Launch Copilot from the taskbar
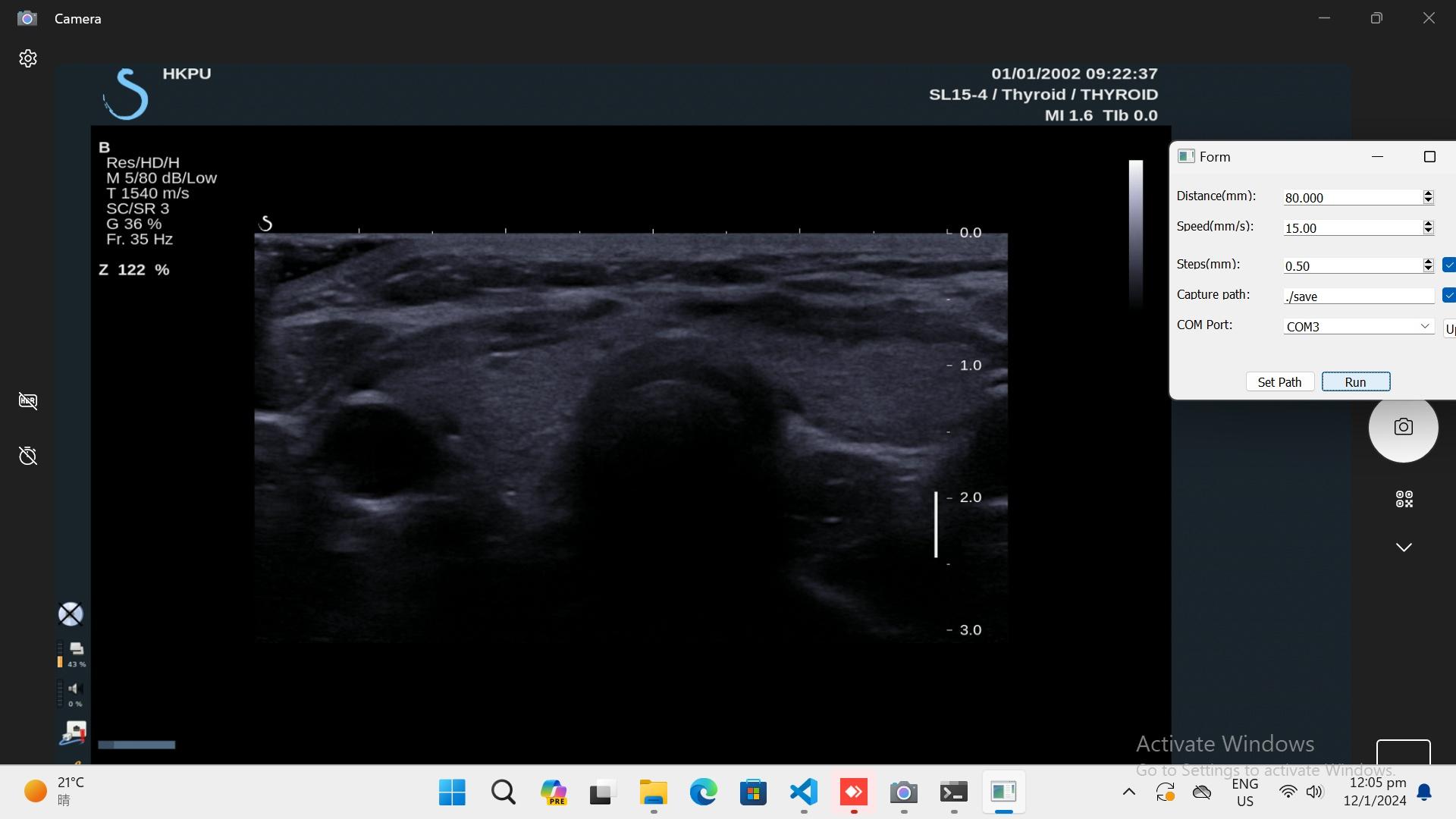 coord(553,792)
